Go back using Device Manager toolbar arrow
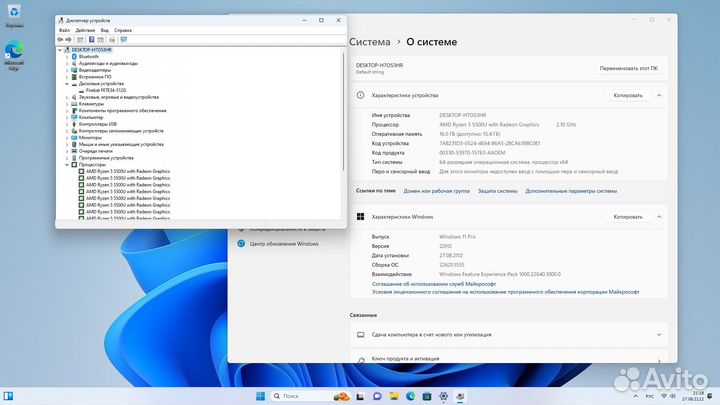Screen dimensions: 720x405 [x=60, y=39]
